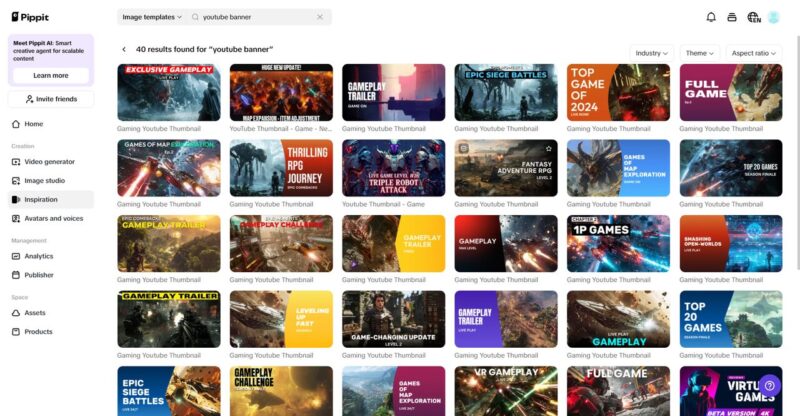Expand the Aspect ratio filter

754,53
